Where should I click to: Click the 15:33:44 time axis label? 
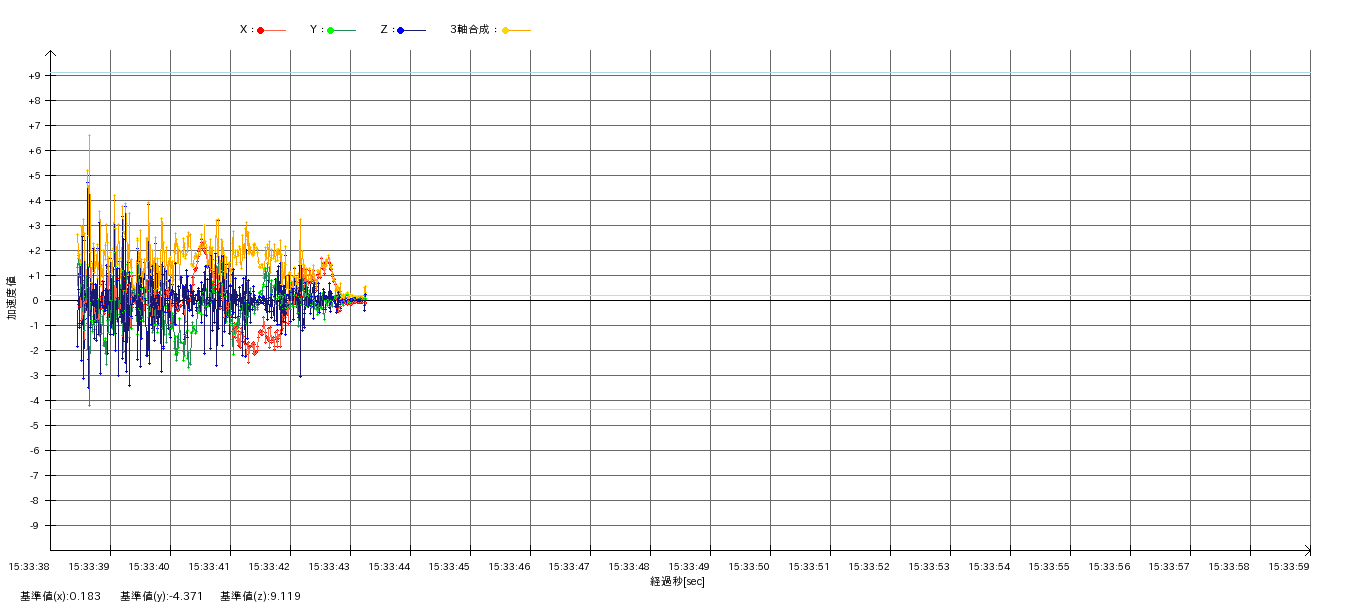[389, 566]
